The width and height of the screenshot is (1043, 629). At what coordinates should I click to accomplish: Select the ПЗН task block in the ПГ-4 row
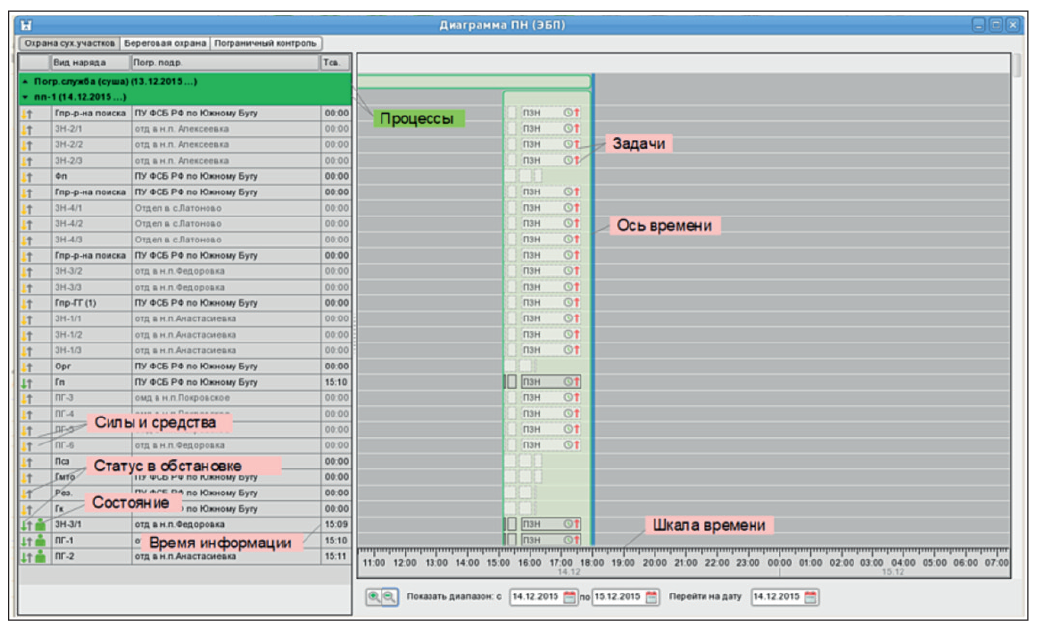[551, 414]
